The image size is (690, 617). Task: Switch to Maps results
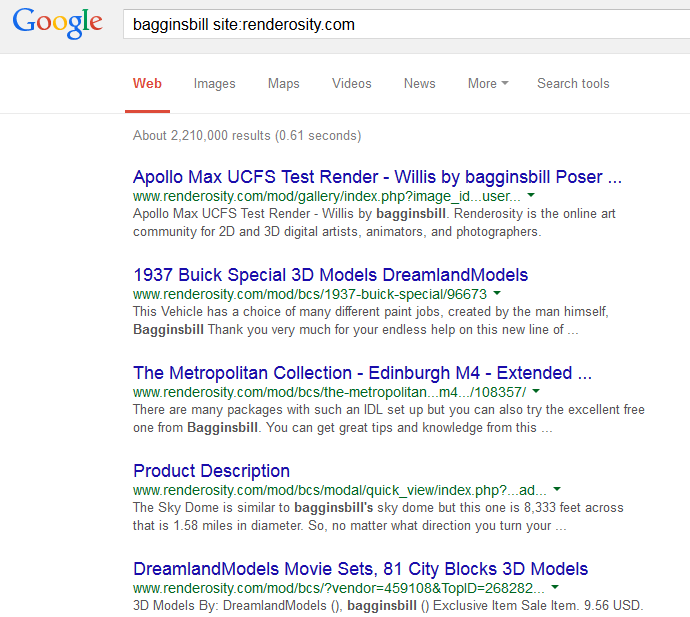284,84
